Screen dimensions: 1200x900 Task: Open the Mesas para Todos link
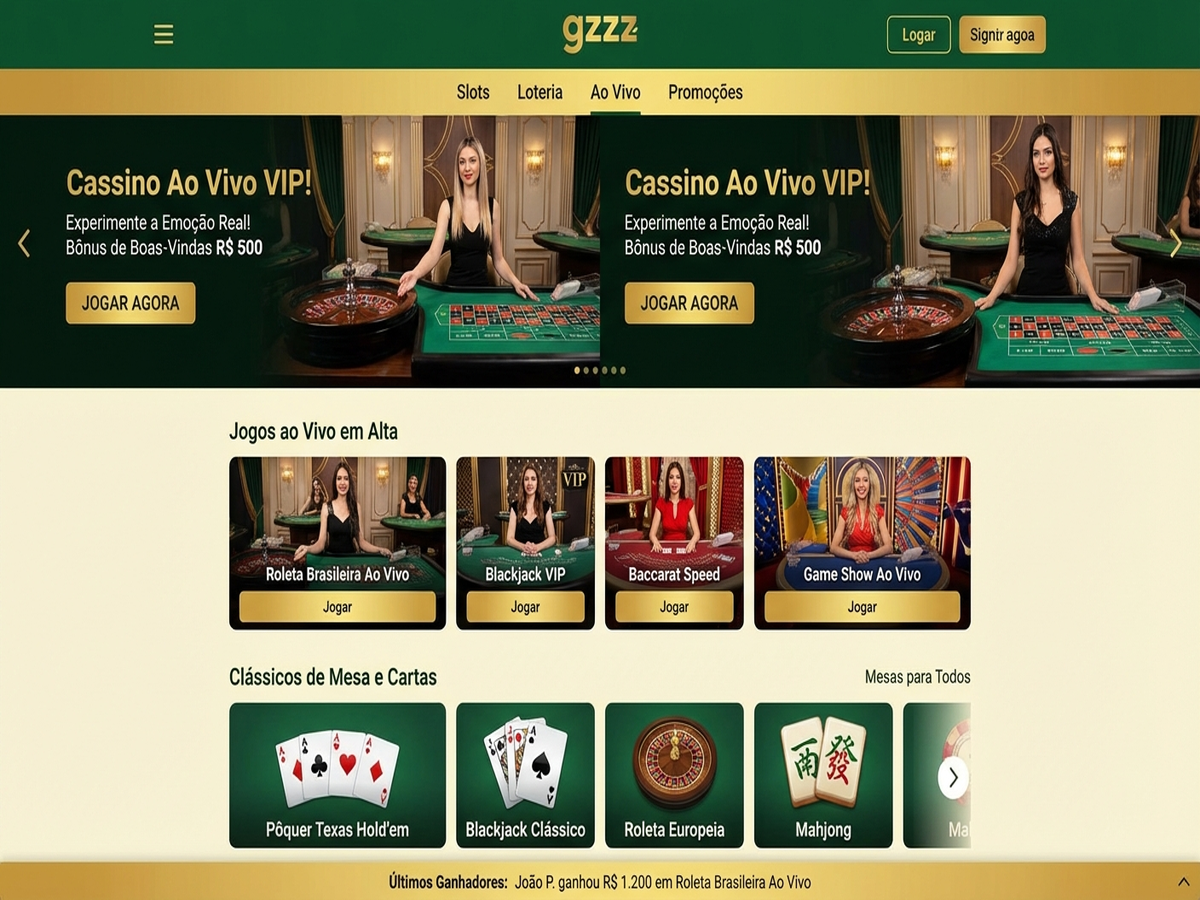coord(917,677)
